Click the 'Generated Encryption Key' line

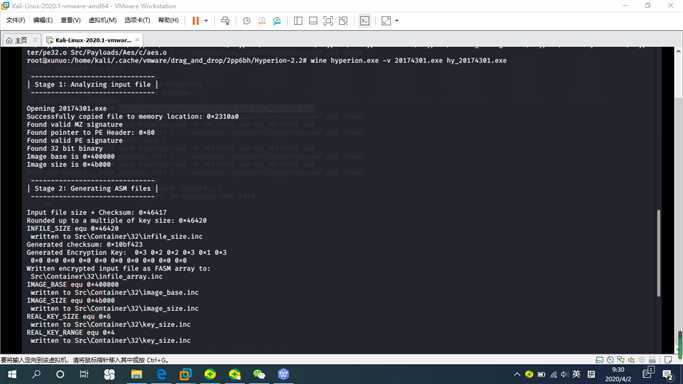tap(126, 253)
